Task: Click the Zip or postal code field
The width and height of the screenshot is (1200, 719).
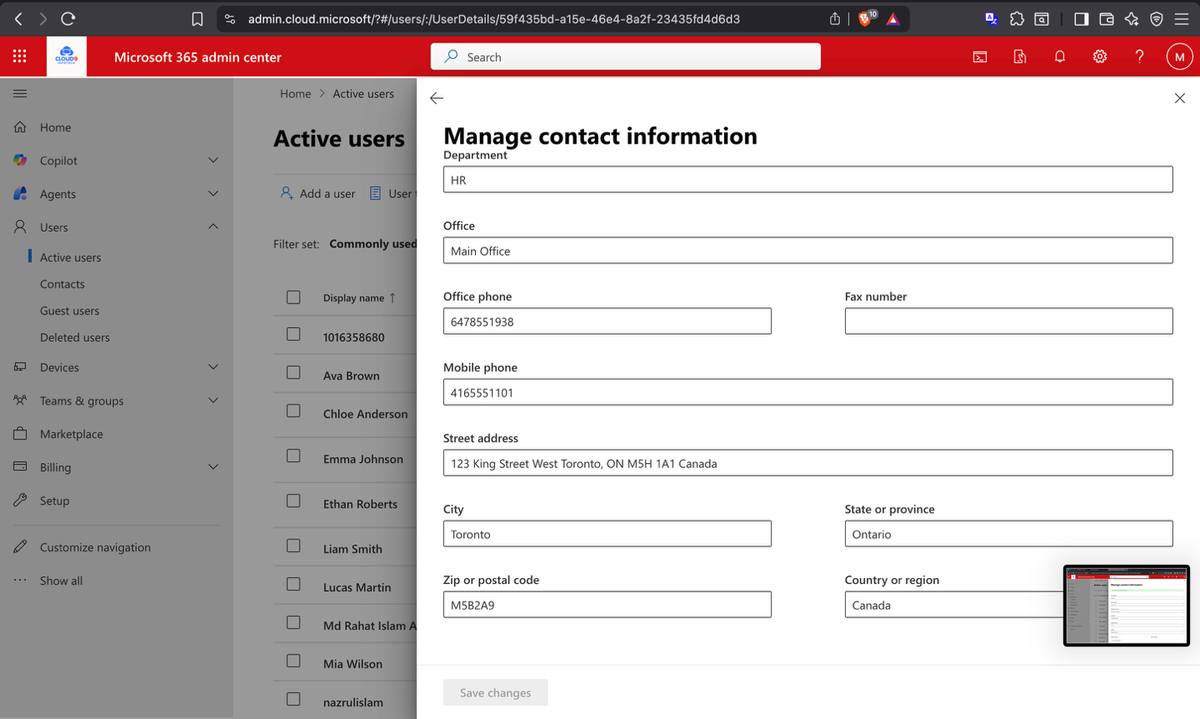Action: click(x=607, y=605)
